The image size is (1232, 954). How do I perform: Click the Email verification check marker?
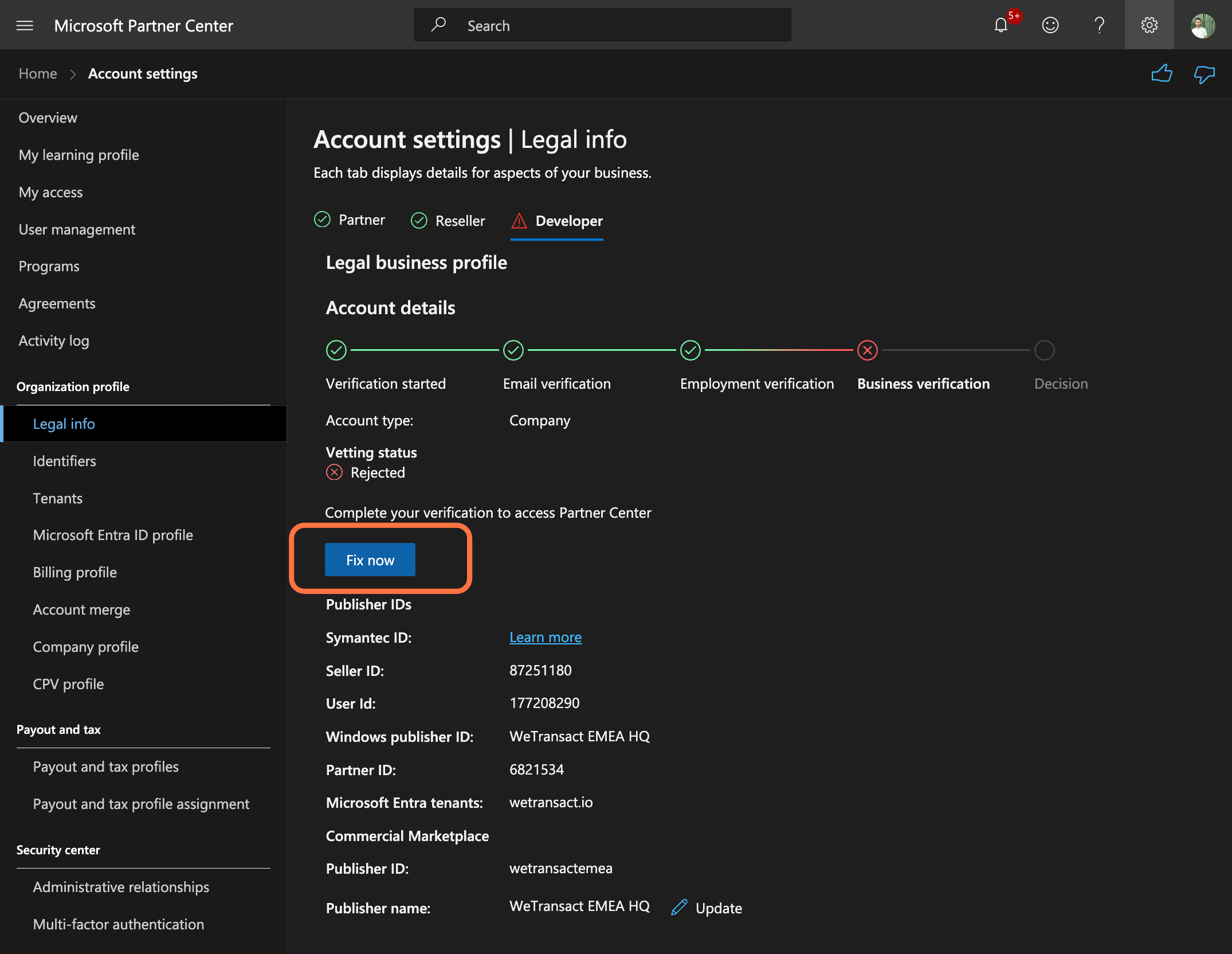click(513, 350)
